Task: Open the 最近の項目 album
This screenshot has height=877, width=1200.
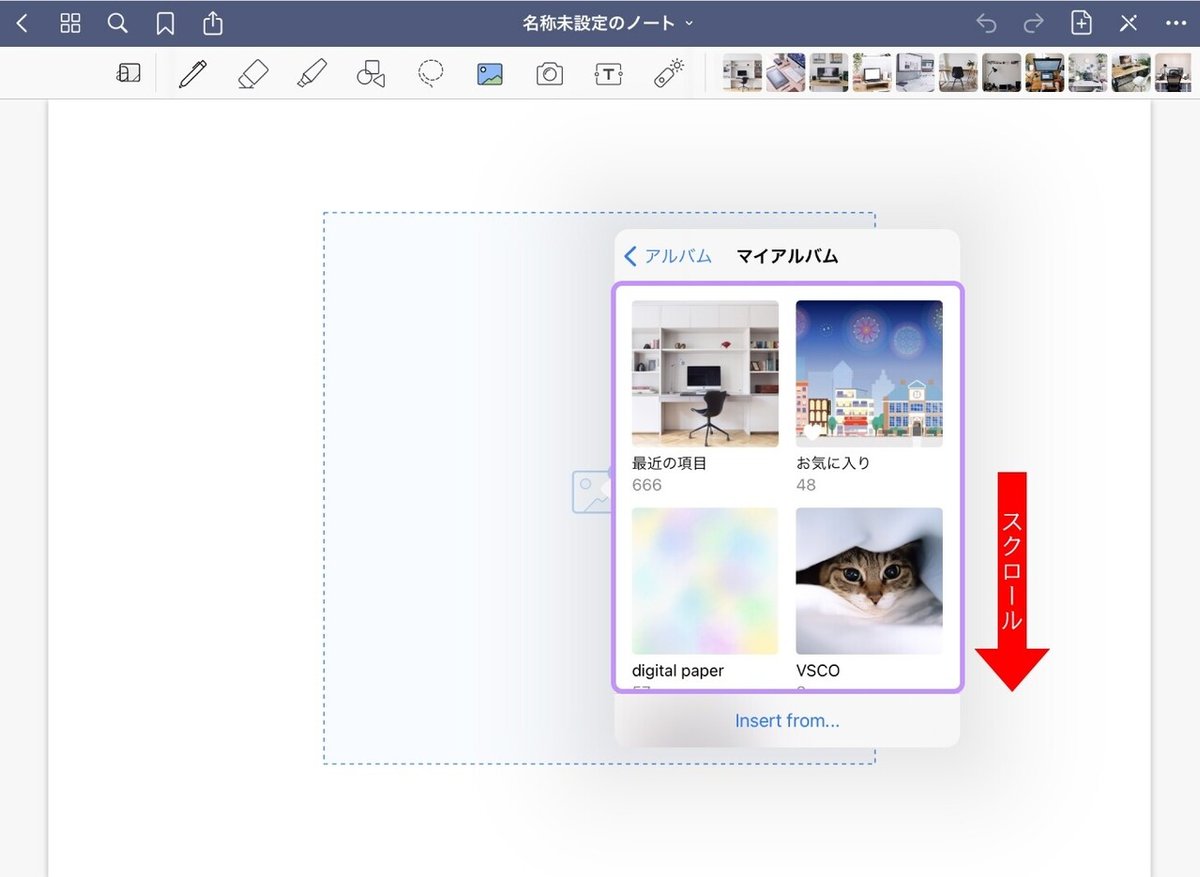Action: tap(705, 374)
